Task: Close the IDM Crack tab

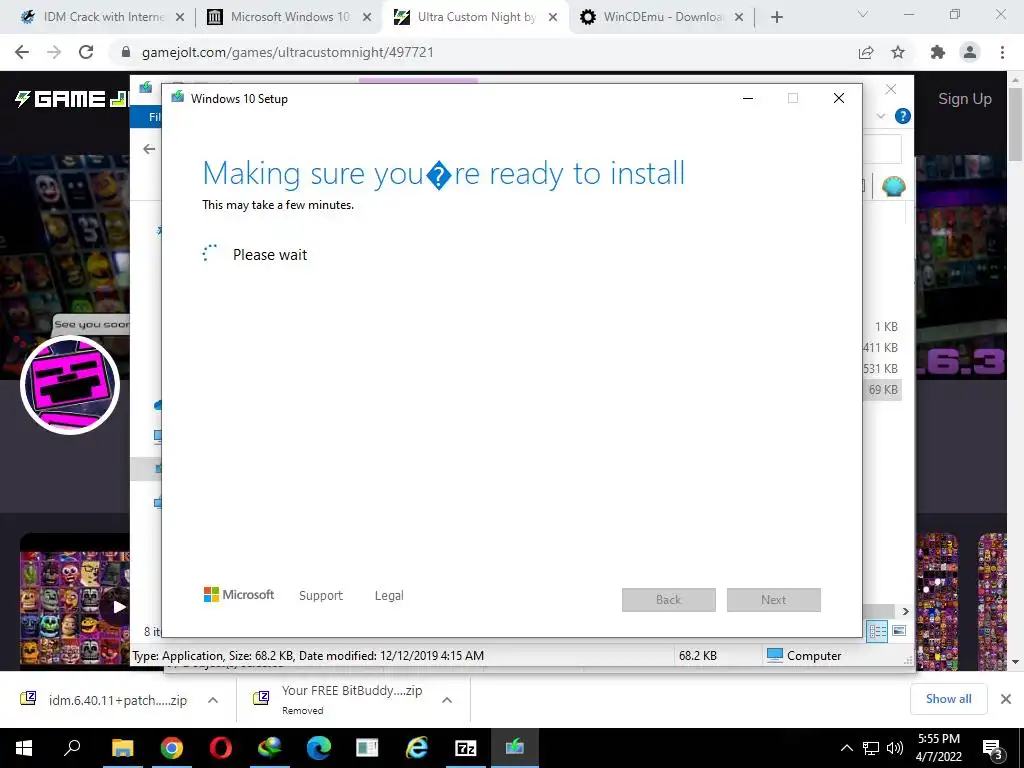Action: [180, 18]
